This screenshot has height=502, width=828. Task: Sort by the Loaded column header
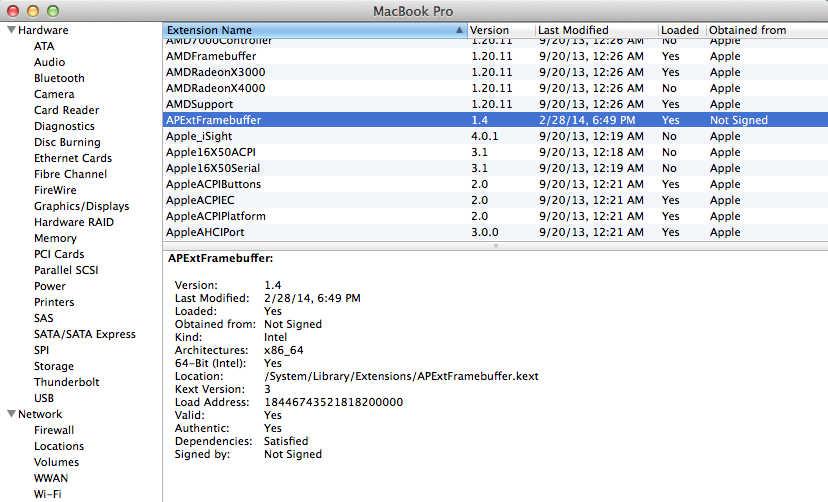tap(680, 30)
